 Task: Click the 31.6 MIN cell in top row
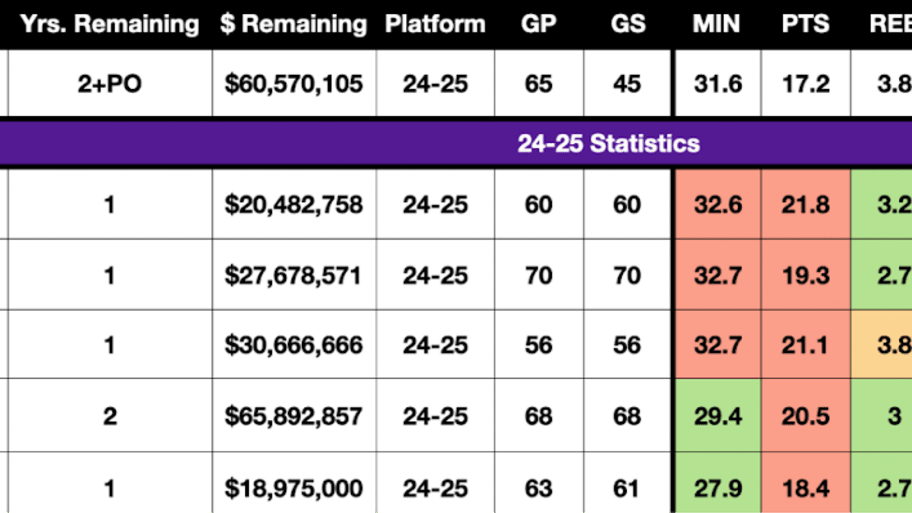click(717, 84)
